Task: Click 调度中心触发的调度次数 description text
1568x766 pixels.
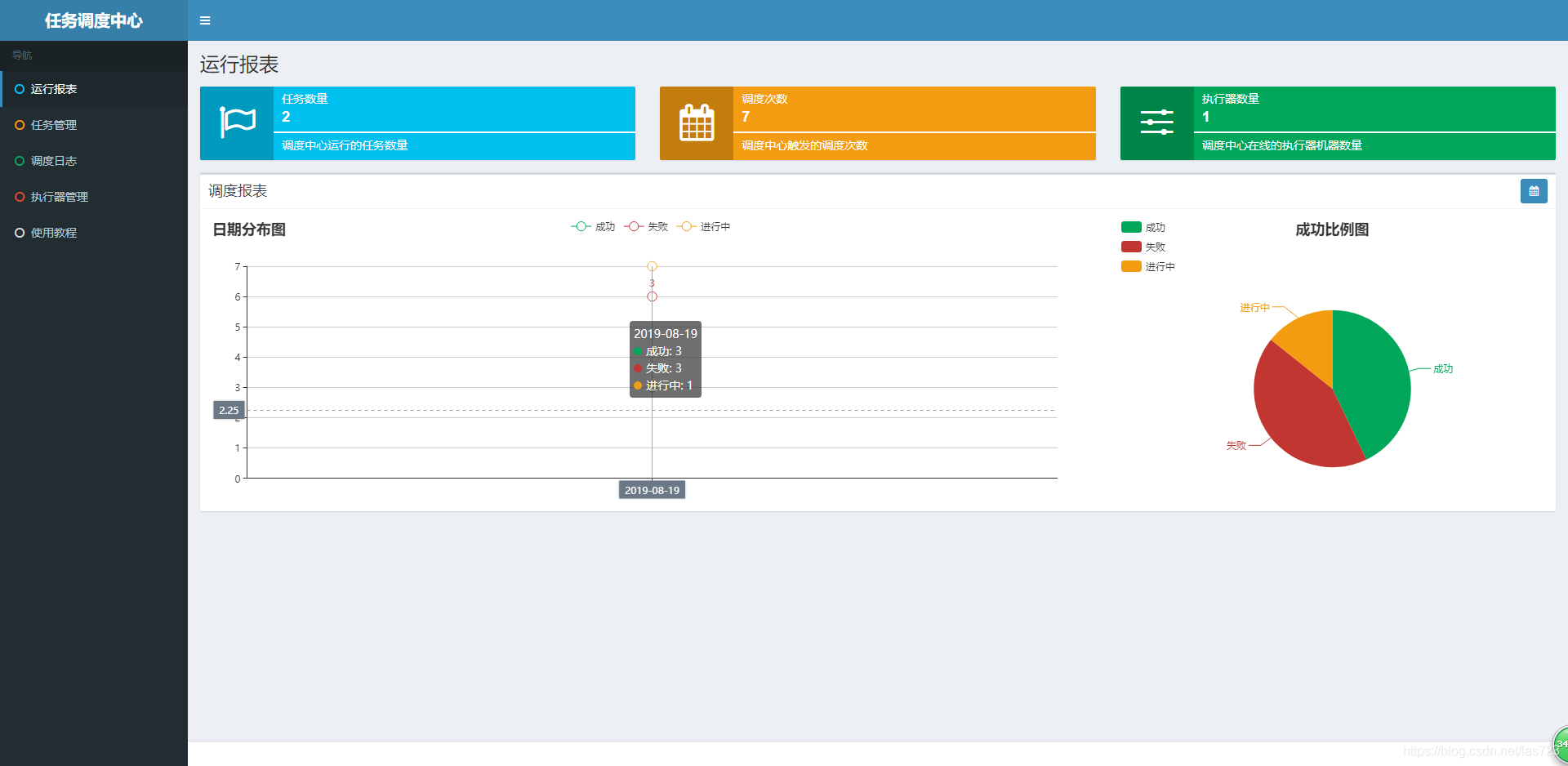Action: (x=804, y=145)
